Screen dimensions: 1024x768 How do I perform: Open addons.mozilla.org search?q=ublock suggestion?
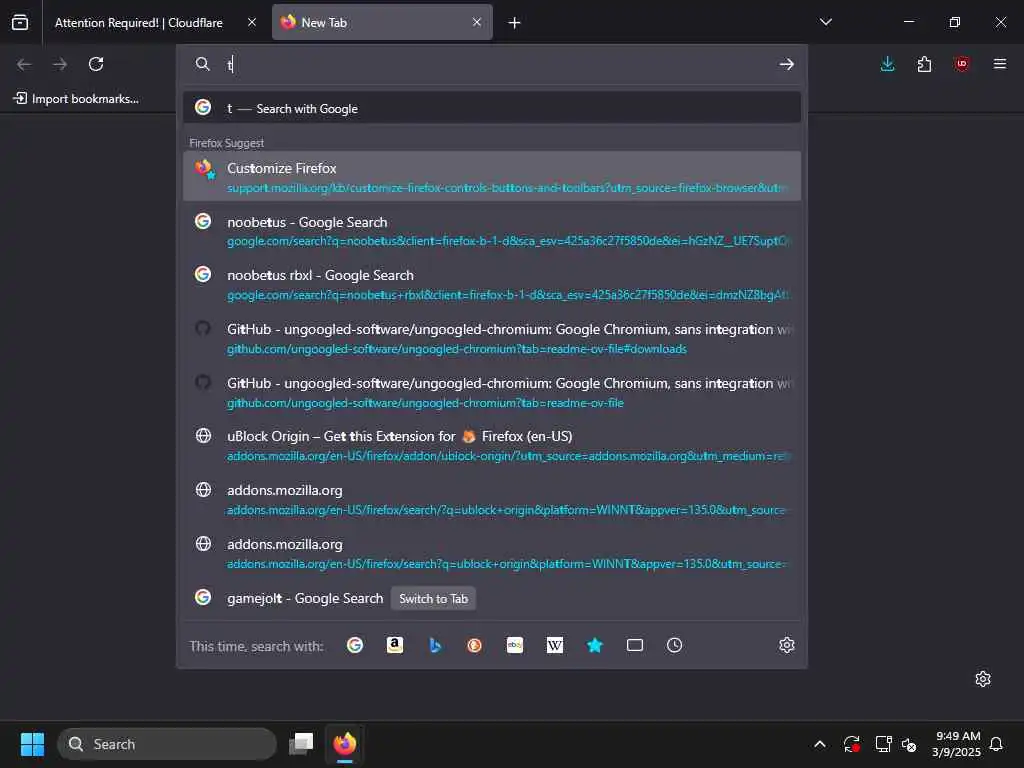tap(492, 553)
